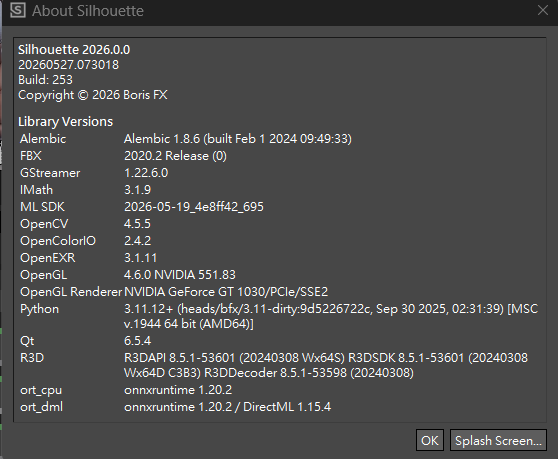Image resolution: width=558 pixels, height=459 pixels.
Task: Click the GStreamer version '1.22.6.0'
Action: [x=146, y=173]
